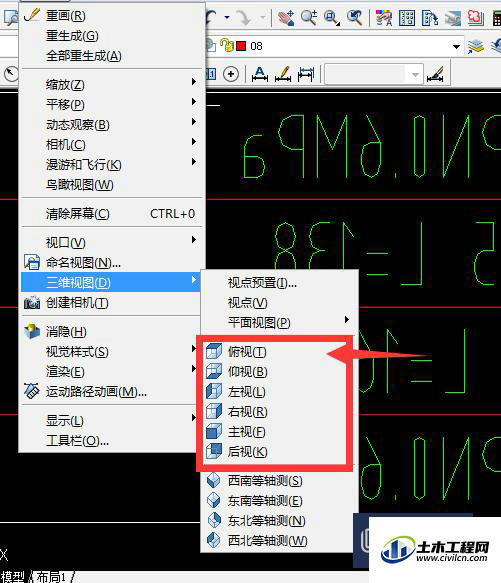501x583 pixels.
Task: Expand the Zoom (缩放) submenu
Action: click(112, 85)
